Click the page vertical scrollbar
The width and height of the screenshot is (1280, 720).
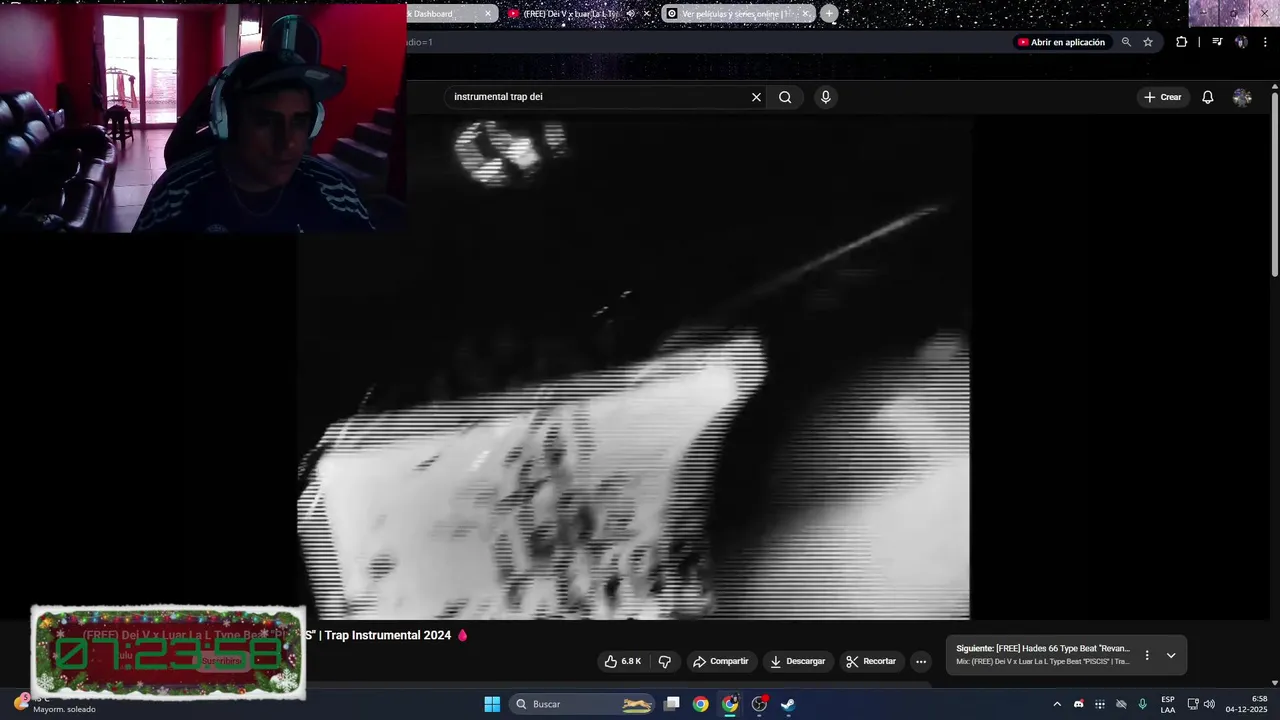click(x=1274, y=185)
